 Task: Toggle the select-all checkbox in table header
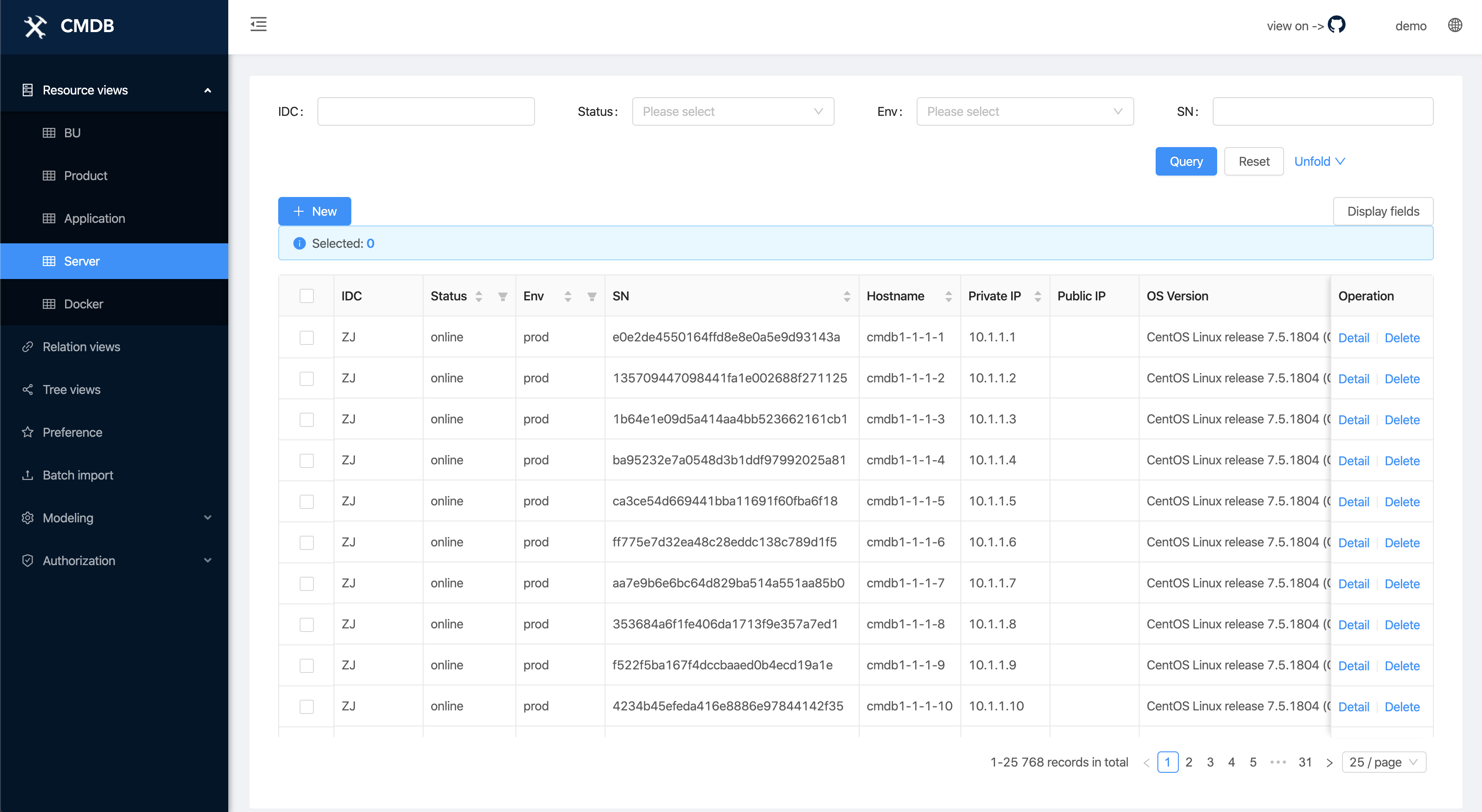tap(307, 296)
